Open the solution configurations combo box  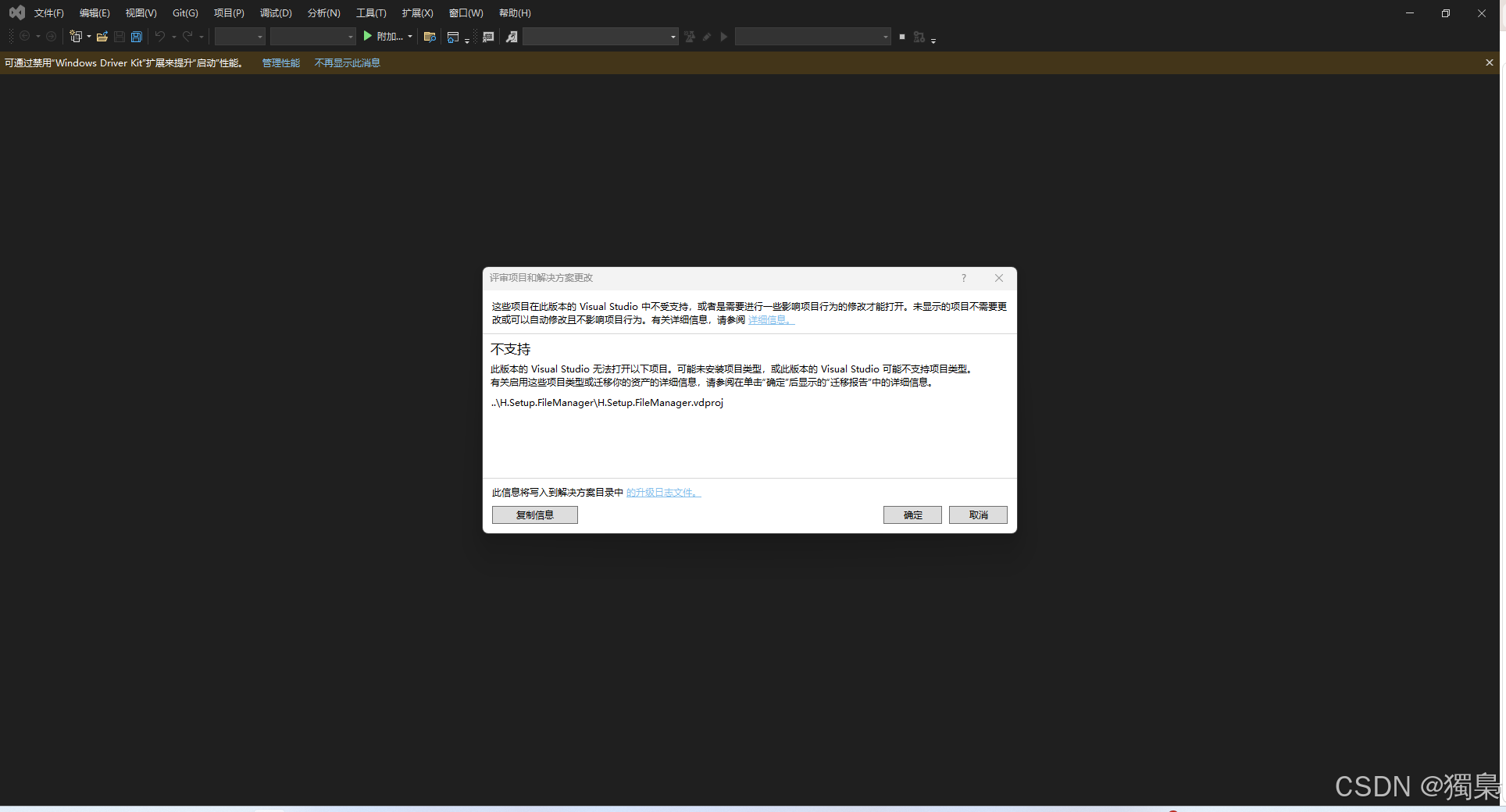(x=240, y=37)
